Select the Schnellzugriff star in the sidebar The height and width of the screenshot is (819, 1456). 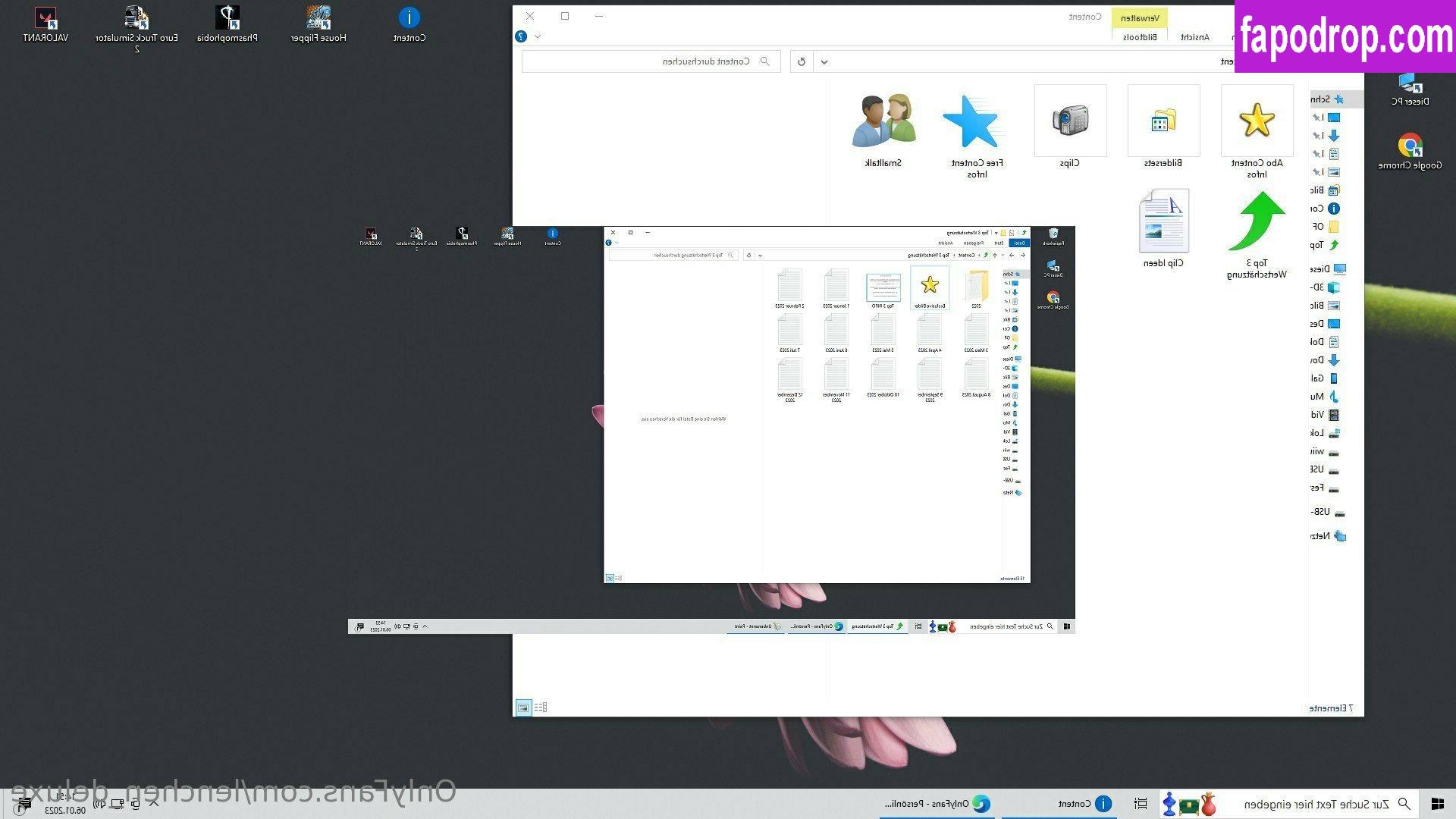1338,99
